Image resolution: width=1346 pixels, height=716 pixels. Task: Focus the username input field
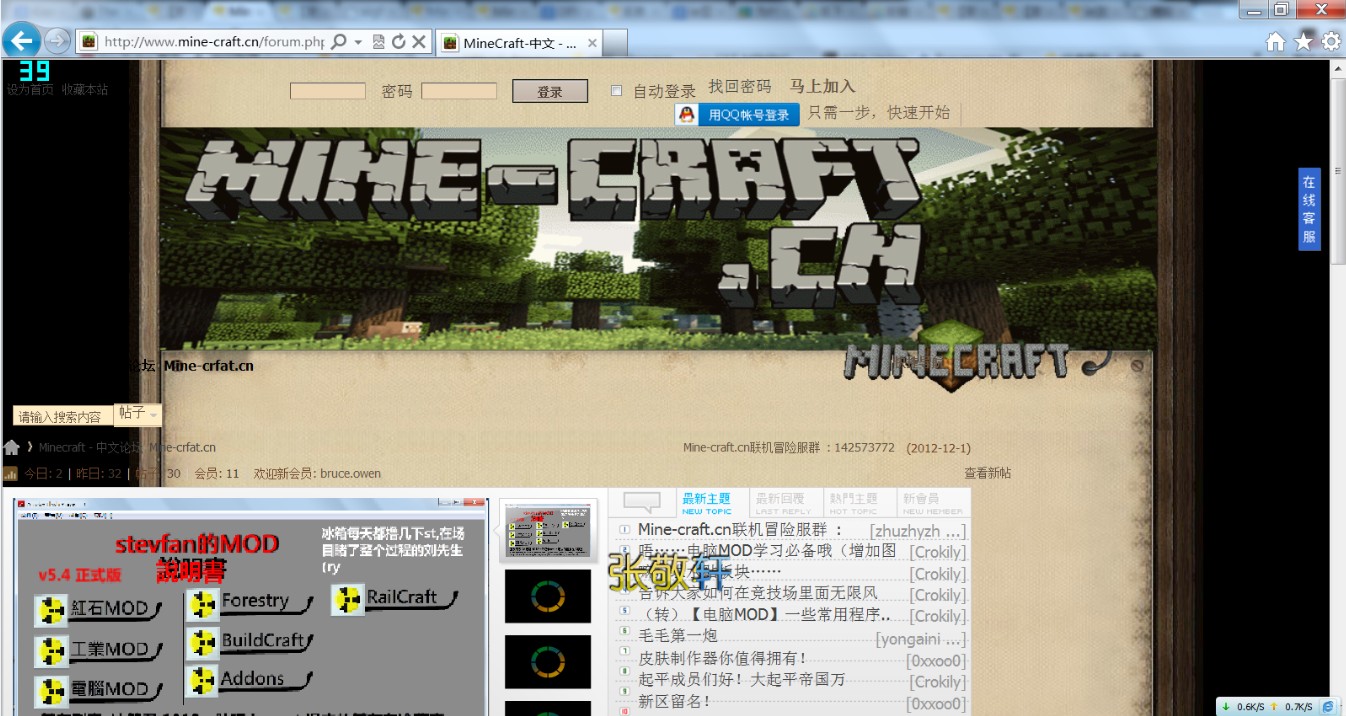[327, 91]
